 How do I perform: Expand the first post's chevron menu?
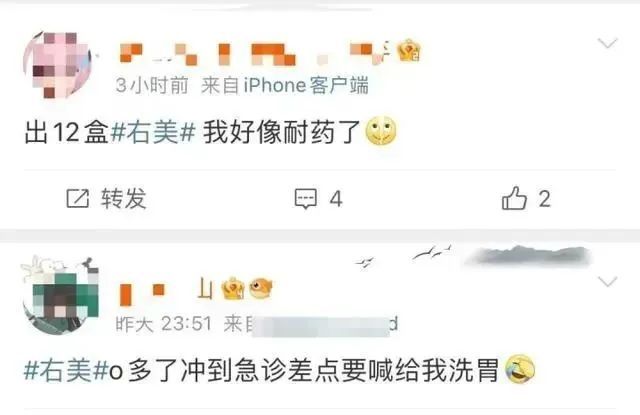(607, 43)
